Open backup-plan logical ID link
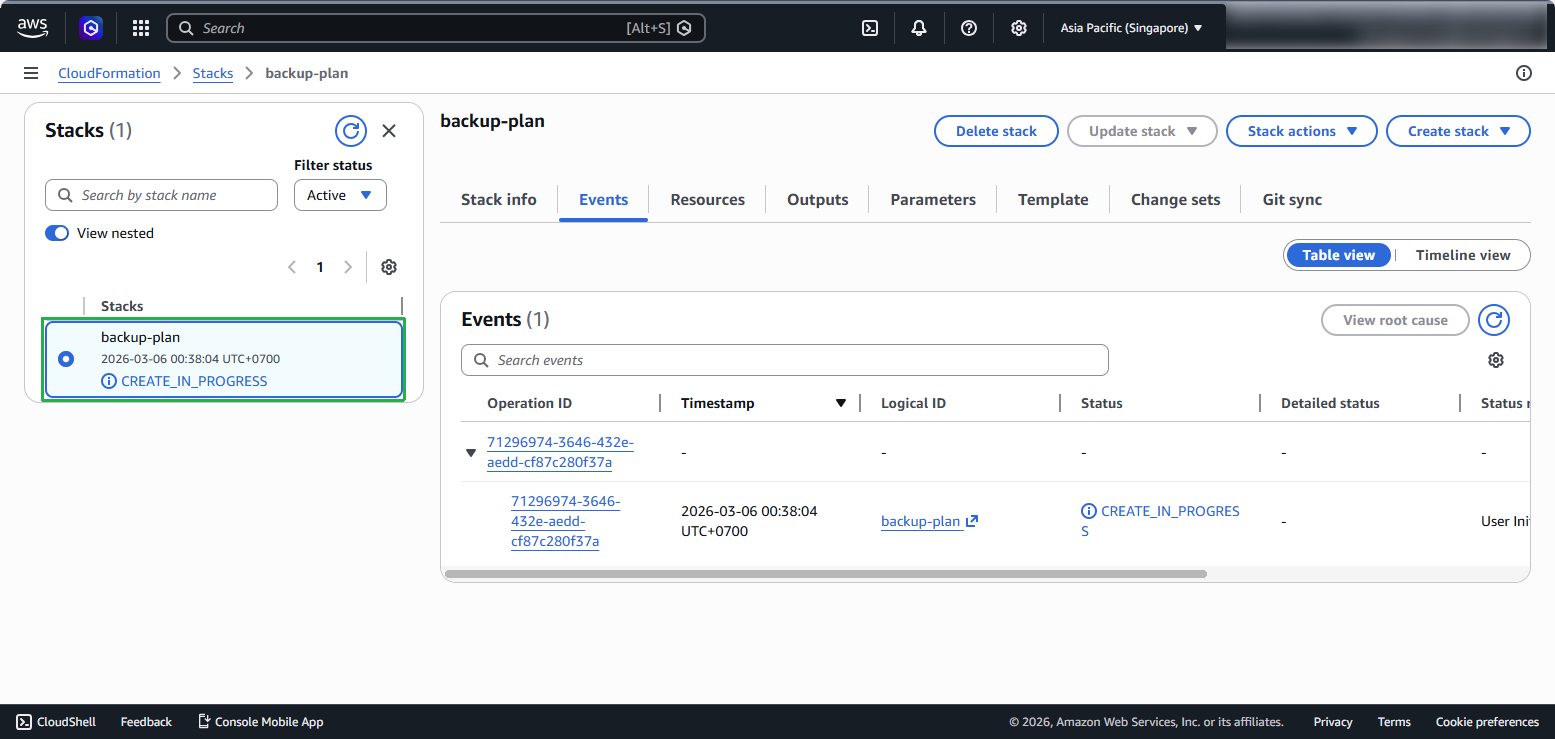1555x739 pixels. coord(929,521)
